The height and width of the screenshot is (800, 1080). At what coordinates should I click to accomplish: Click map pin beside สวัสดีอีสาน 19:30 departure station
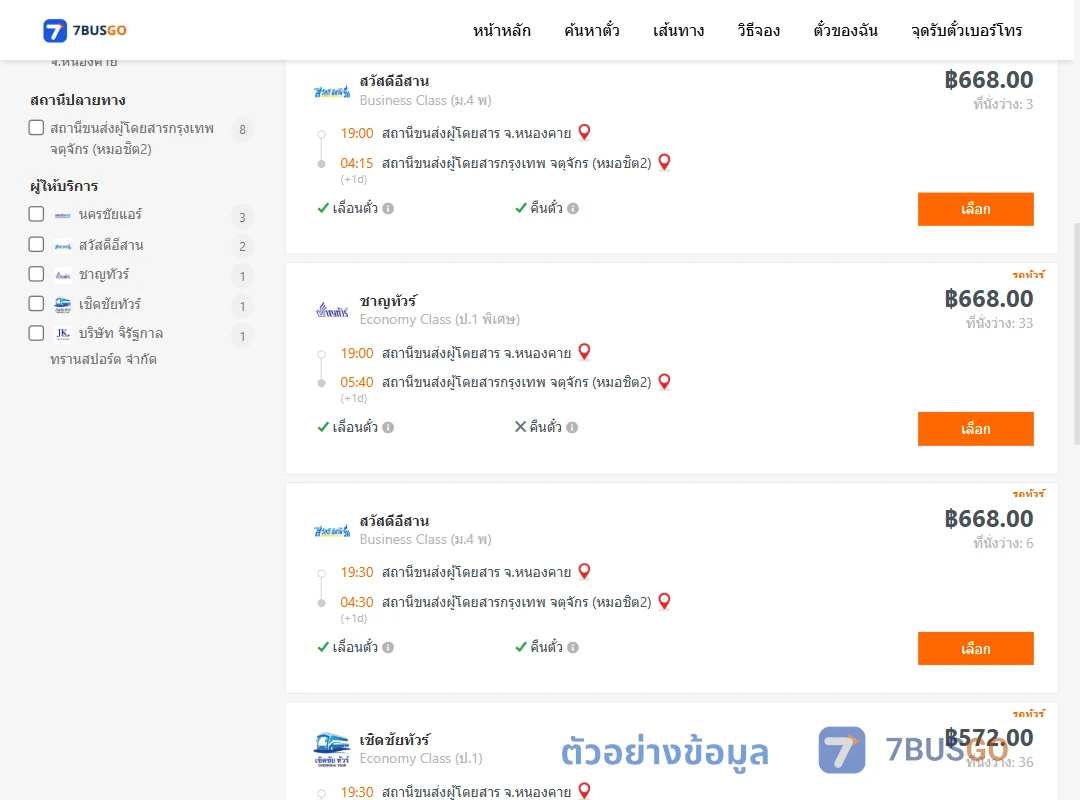pyautogui.click(x=584, y=571)
